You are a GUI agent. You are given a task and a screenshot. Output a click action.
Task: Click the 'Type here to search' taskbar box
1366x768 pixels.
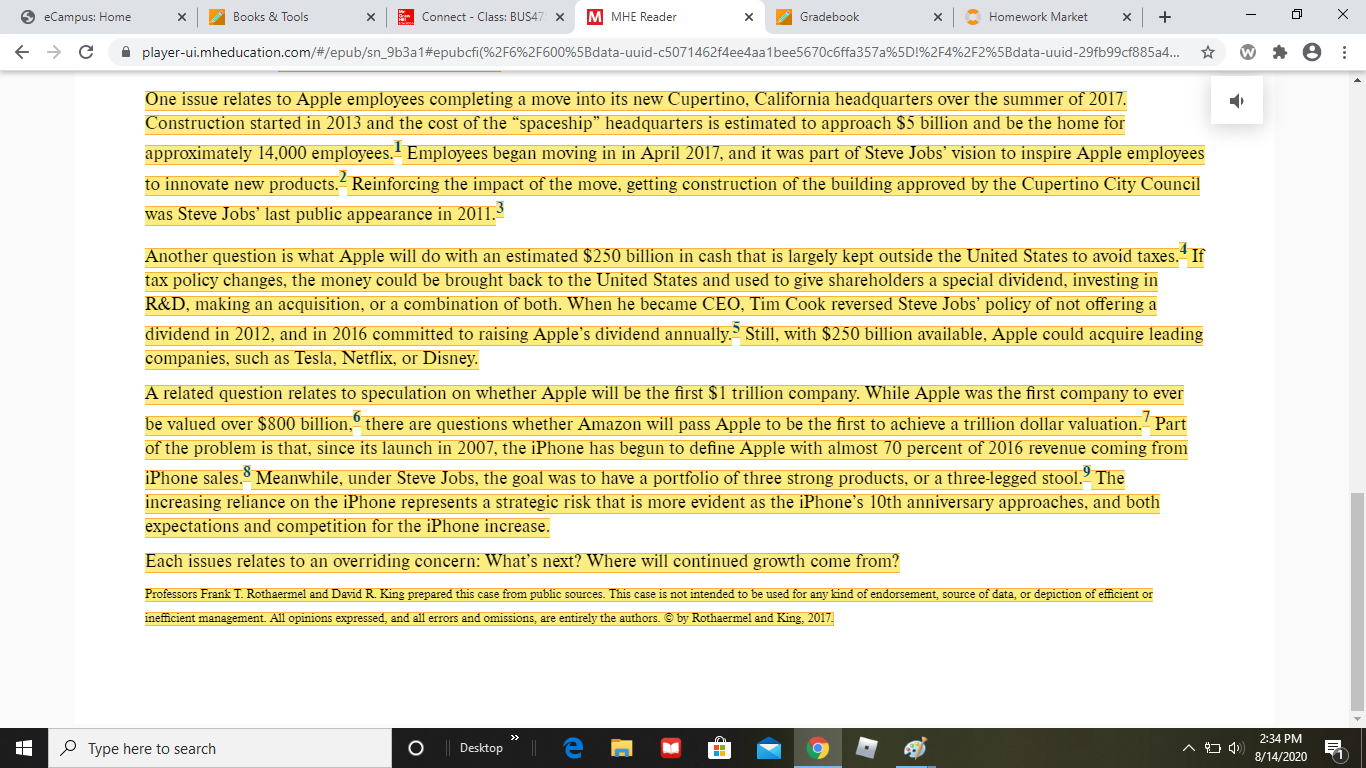[x=220, y=748]
